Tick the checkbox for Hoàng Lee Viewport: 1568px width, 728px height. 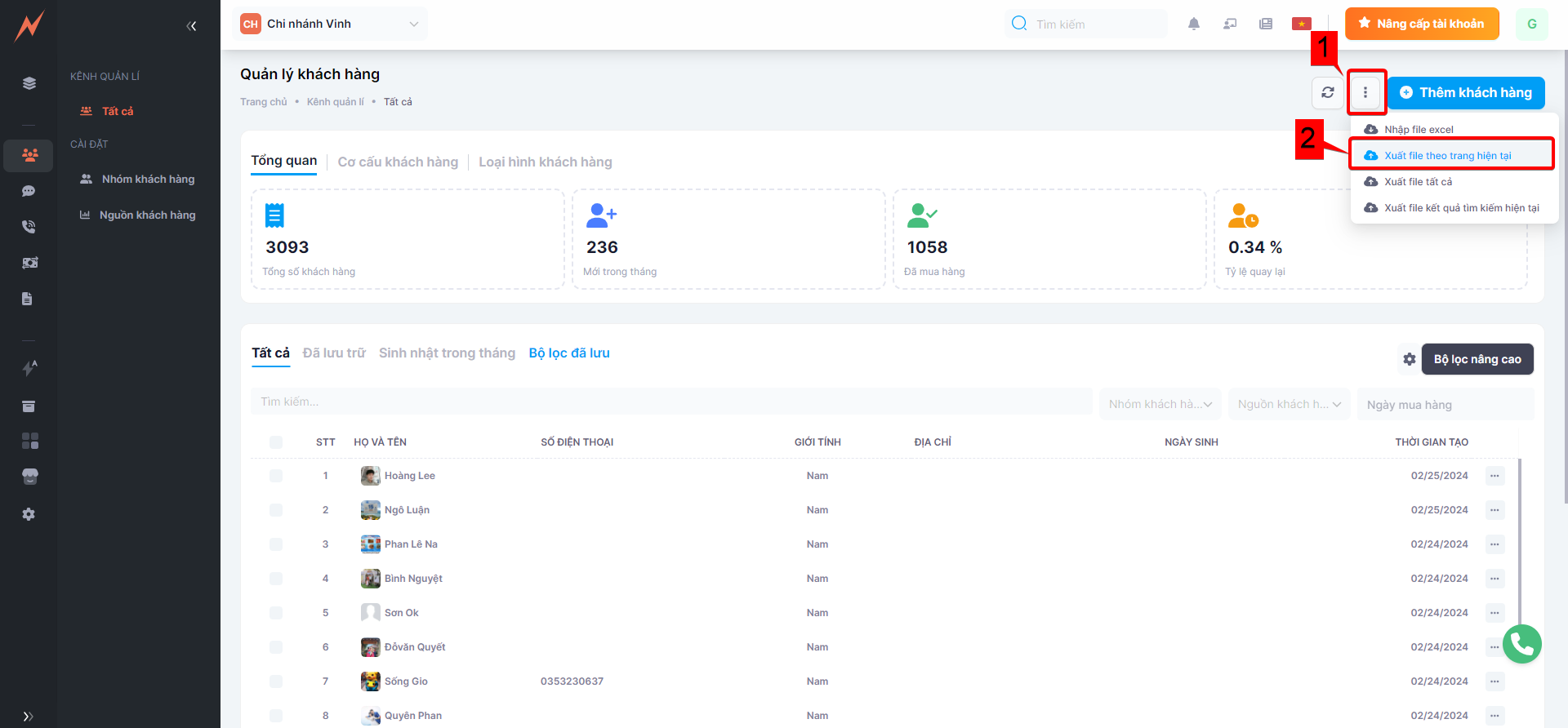pyautogui.click(x=276, y=476)
